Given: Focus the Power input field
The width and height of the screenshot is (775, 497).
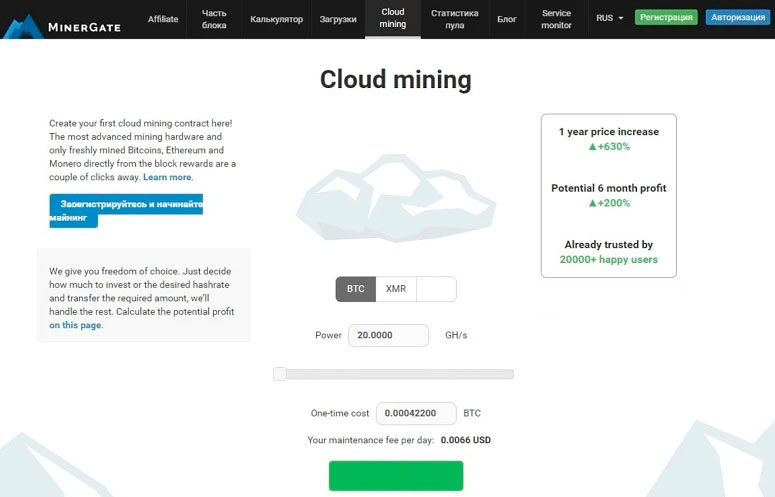Looking at the screenshot, I should pos(388,335).
